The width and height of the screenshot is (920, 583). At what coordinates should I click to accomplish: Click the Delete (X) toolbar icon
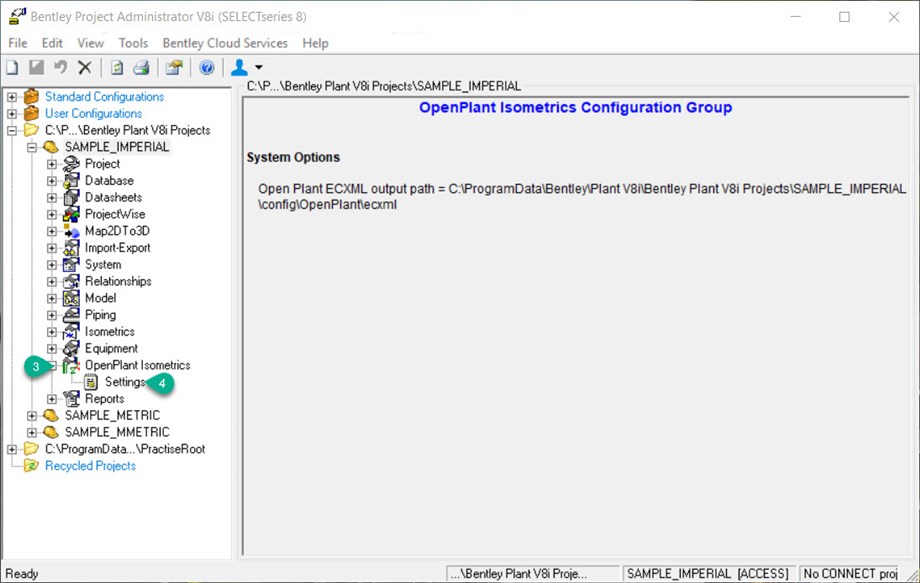[x=84, y=67]
